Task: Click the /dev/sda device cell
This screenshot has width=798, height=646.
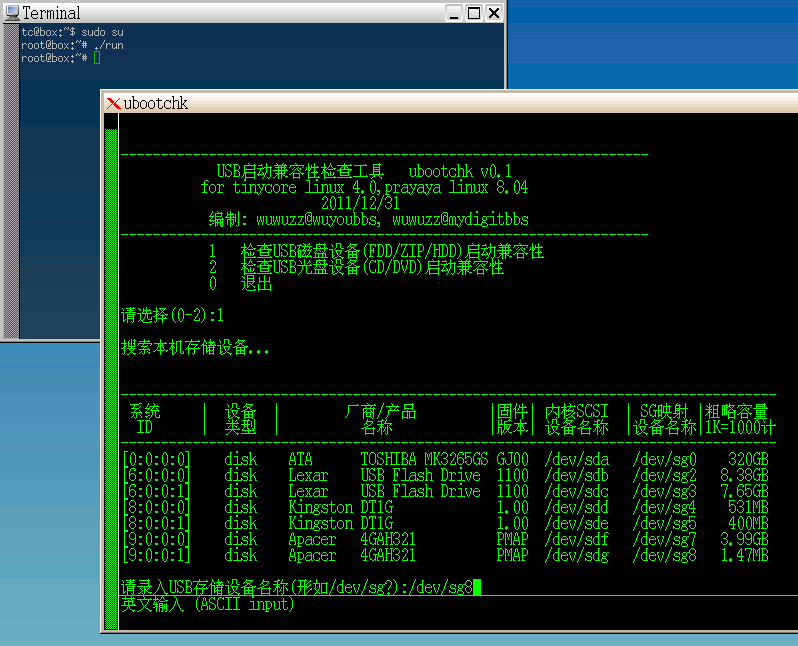Action: pyautogui.click(x=577, y=459)
